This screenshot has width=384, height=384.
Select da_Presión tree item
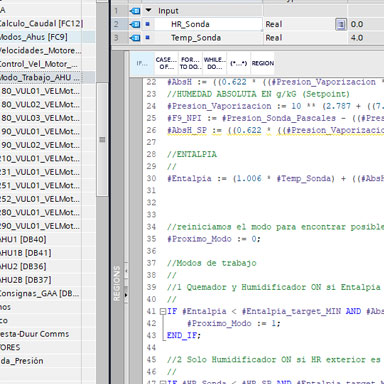coord(22,361)
